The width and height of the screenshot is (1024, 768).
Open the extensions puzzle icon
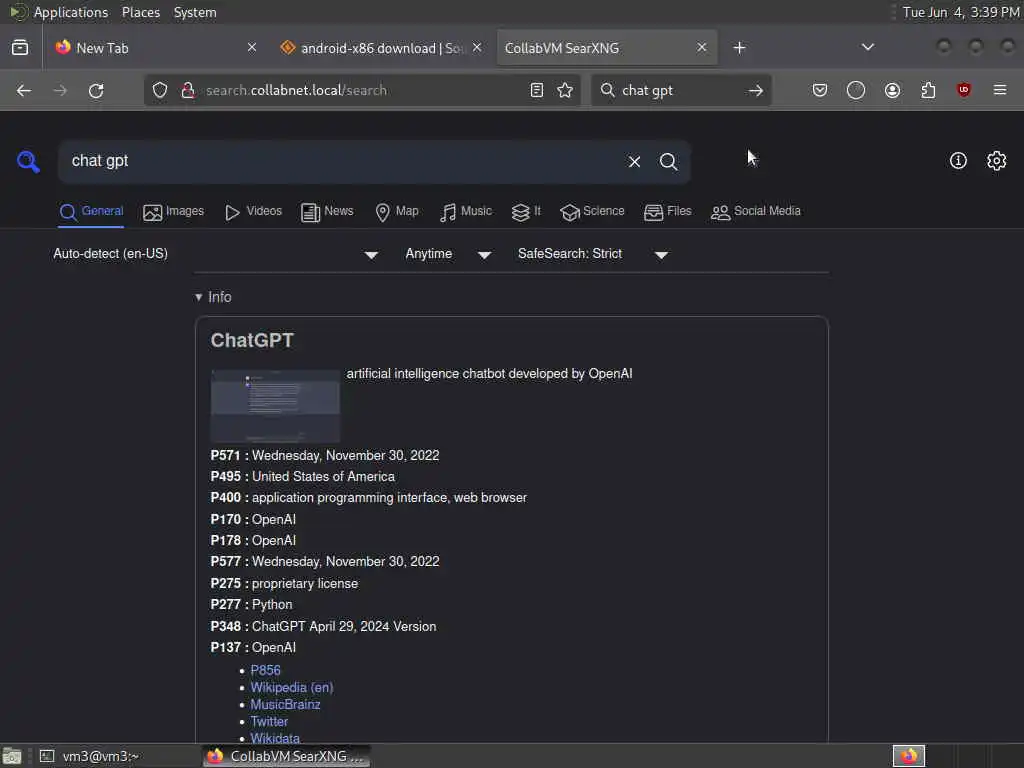click(928, 90)
